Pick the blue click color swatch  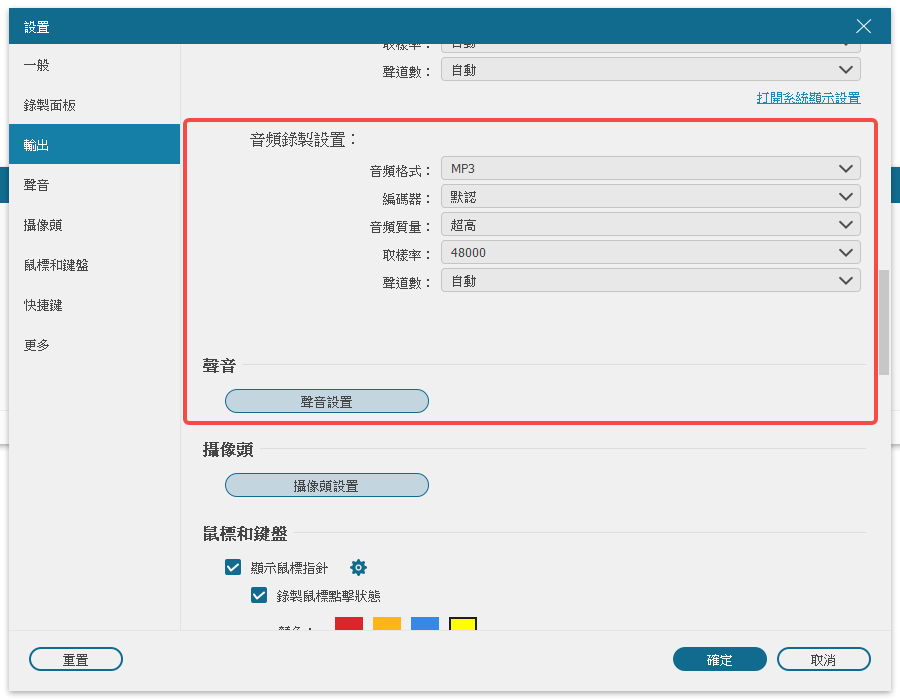coord(425,624)
